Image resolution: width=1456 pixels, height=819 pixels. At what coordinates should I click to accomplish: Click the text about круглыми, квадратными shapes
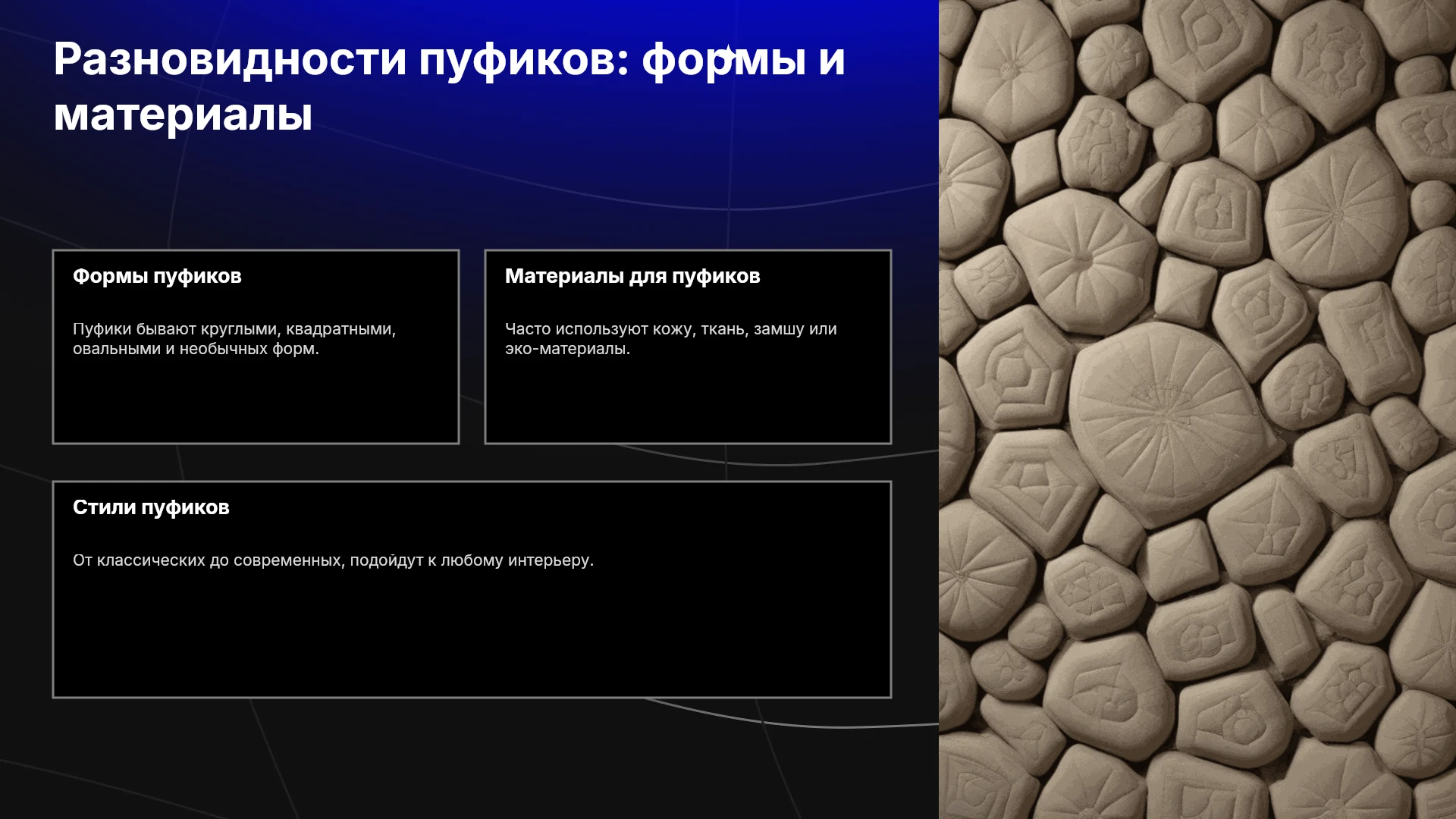tap(234, 339)
